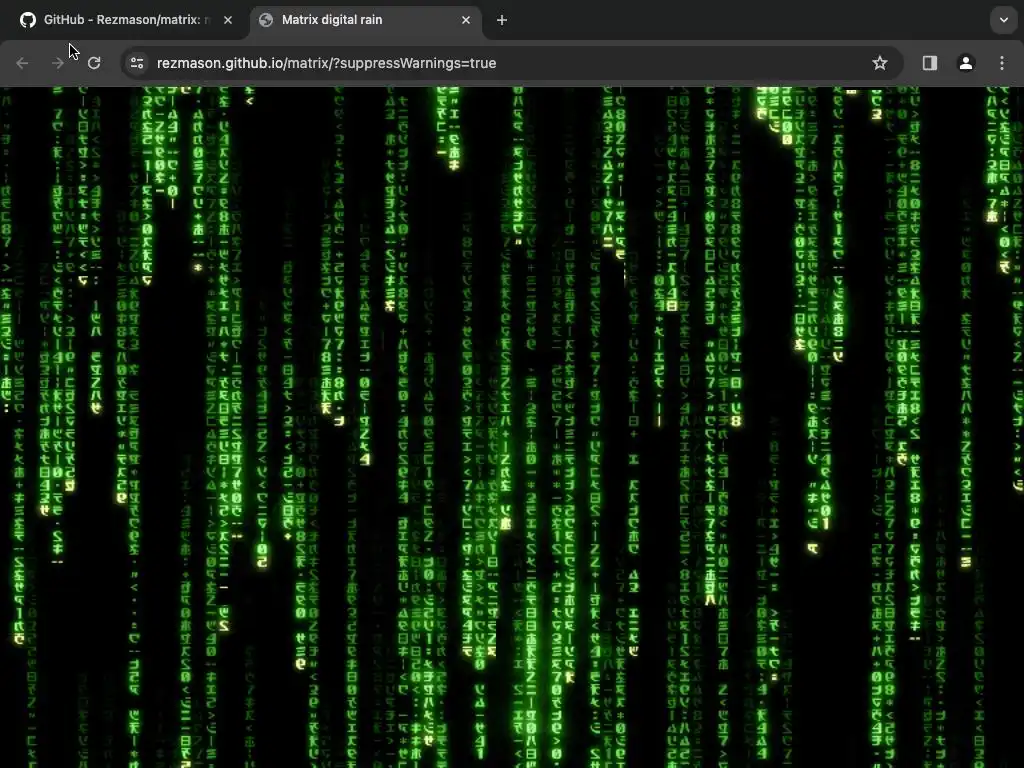Open a new browser tab
This screenshot has width=1024, height=768.
(502, 20)
